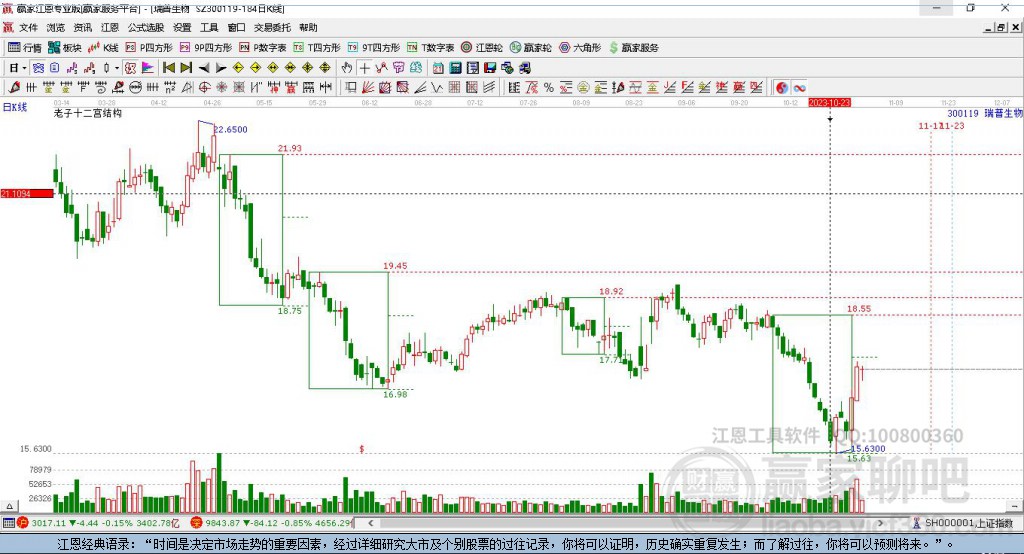Click the pink brain icon

398,68
